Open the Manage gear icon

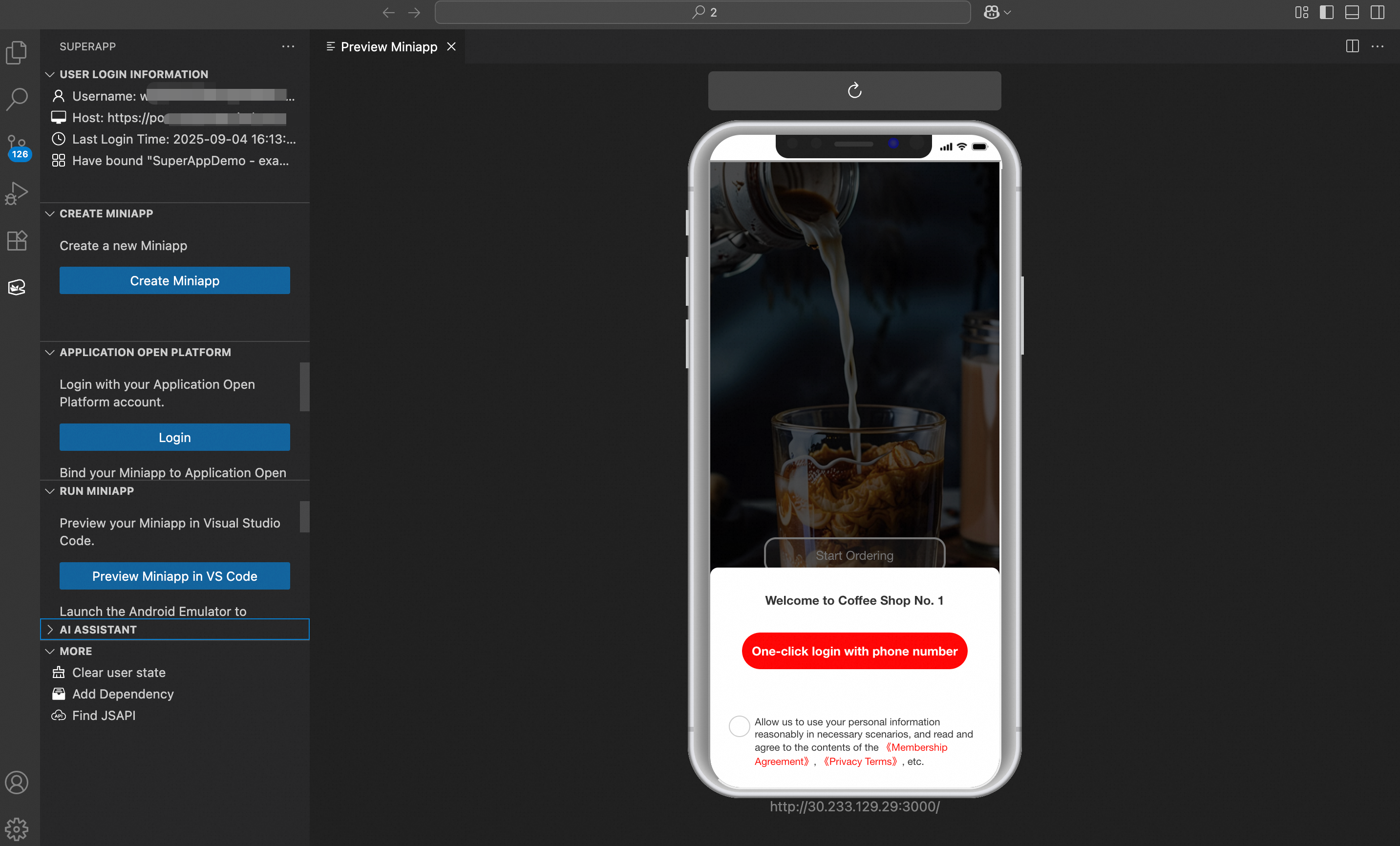click(17, 829)
